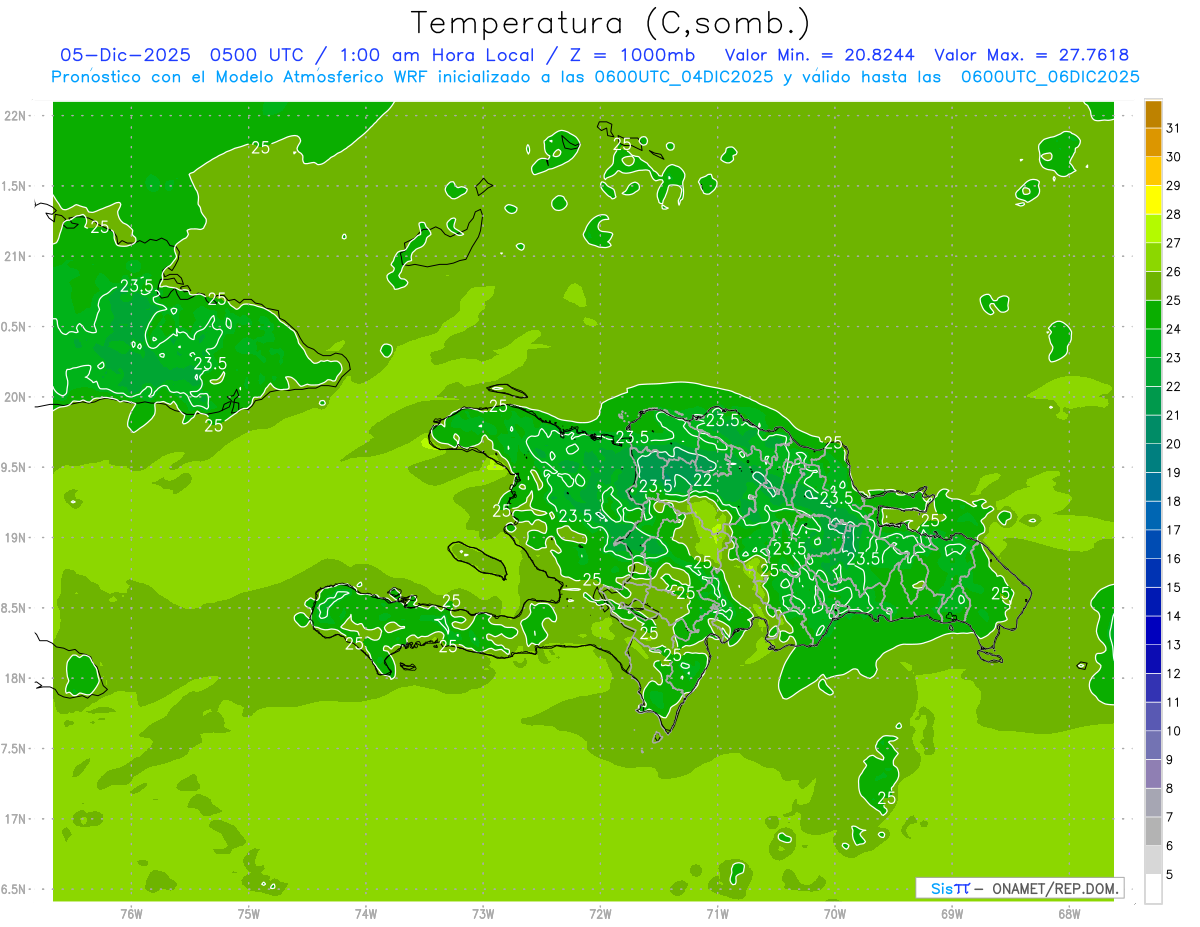
Task: Click the "Valor Max. = 27.7618" value
Action: [x=1032, y=55]
